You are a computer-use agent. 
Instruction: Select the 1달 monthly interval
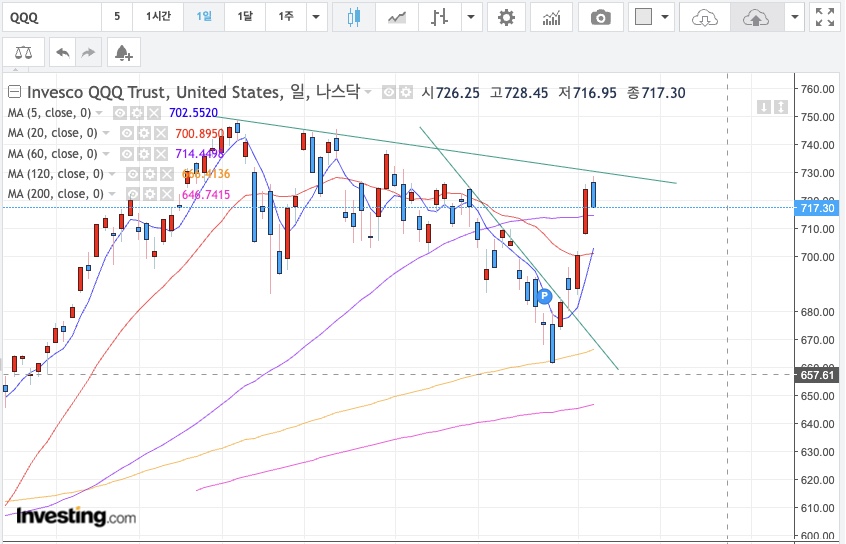coord(245,17)
